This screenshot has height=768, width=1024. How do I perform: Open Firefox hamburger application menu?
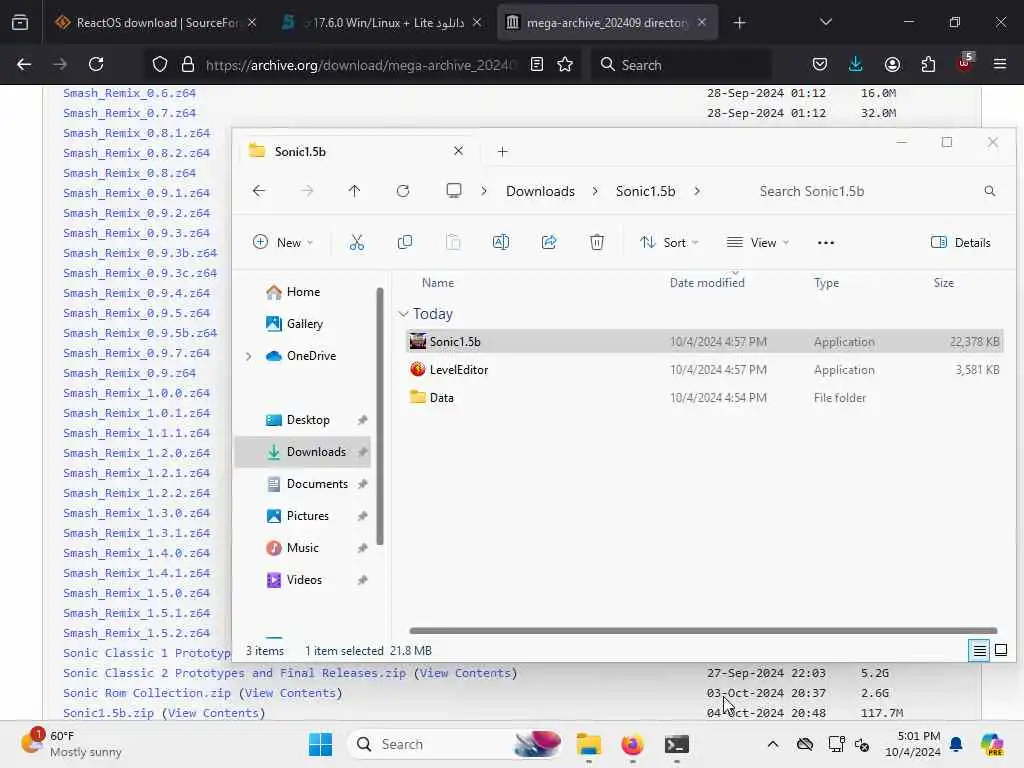click(1000, 64)
